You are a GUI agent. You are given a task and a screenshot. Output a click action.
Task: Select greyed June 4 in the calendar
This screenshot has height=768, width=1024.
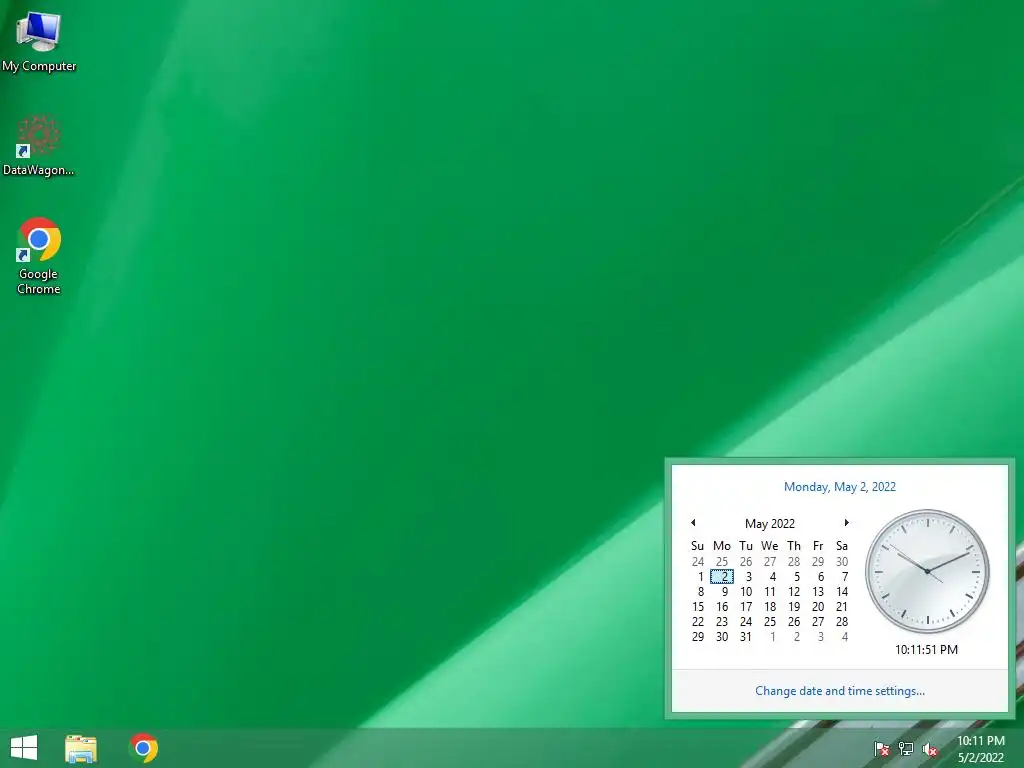click(x=842, y=637)
